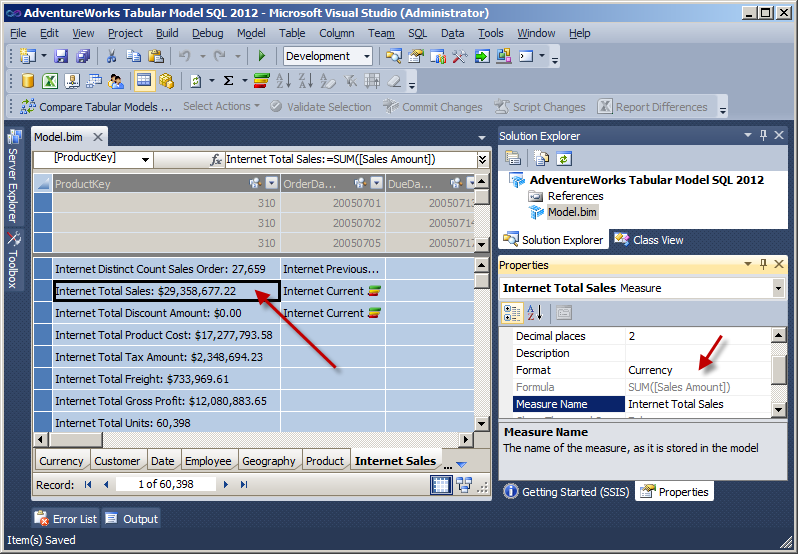Click the Properties icon in Solution Explorer toolbar
This screenshot has width=798, height=554.
point(513,159)
